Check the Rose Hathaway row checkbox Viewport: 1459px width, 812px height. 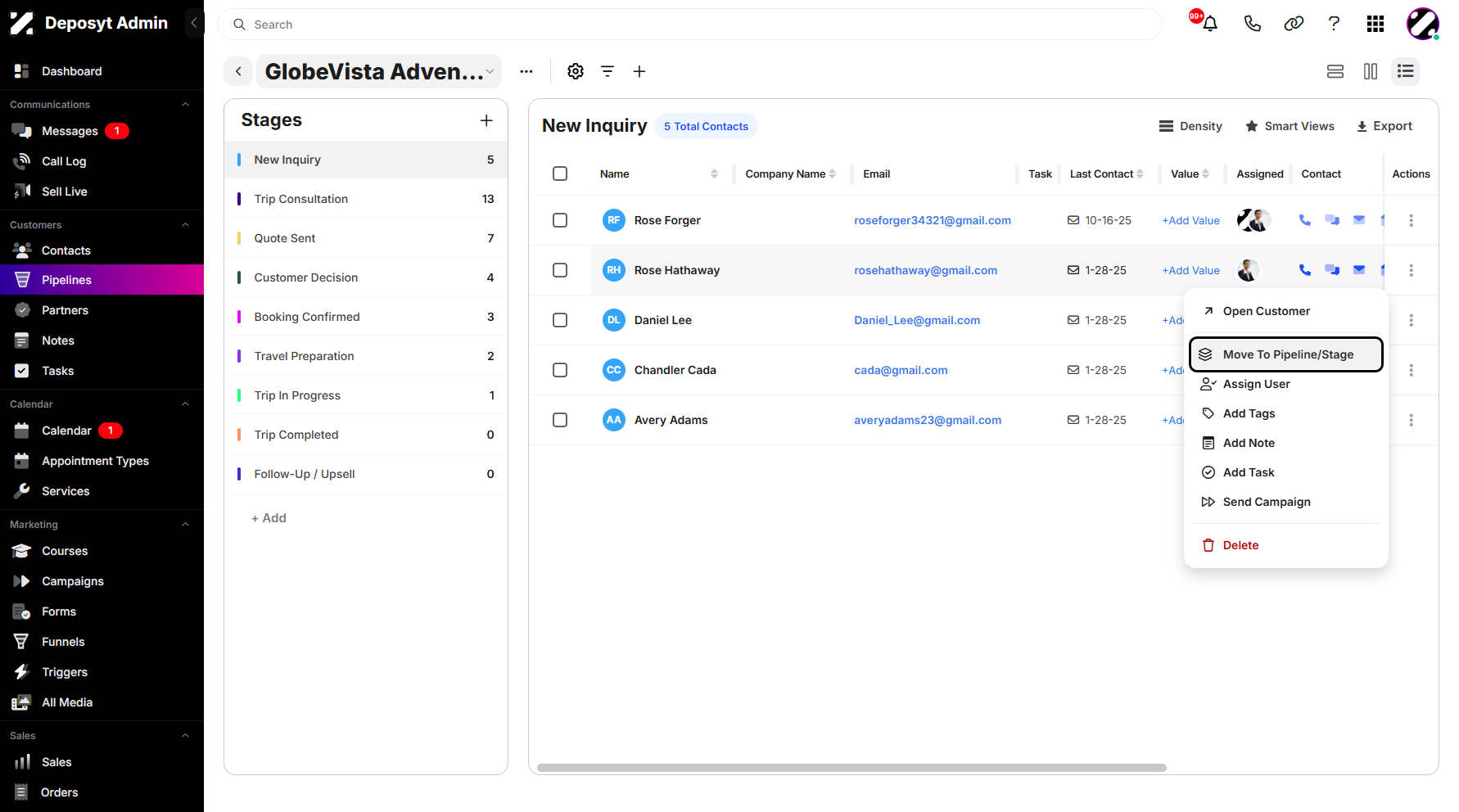560,270
